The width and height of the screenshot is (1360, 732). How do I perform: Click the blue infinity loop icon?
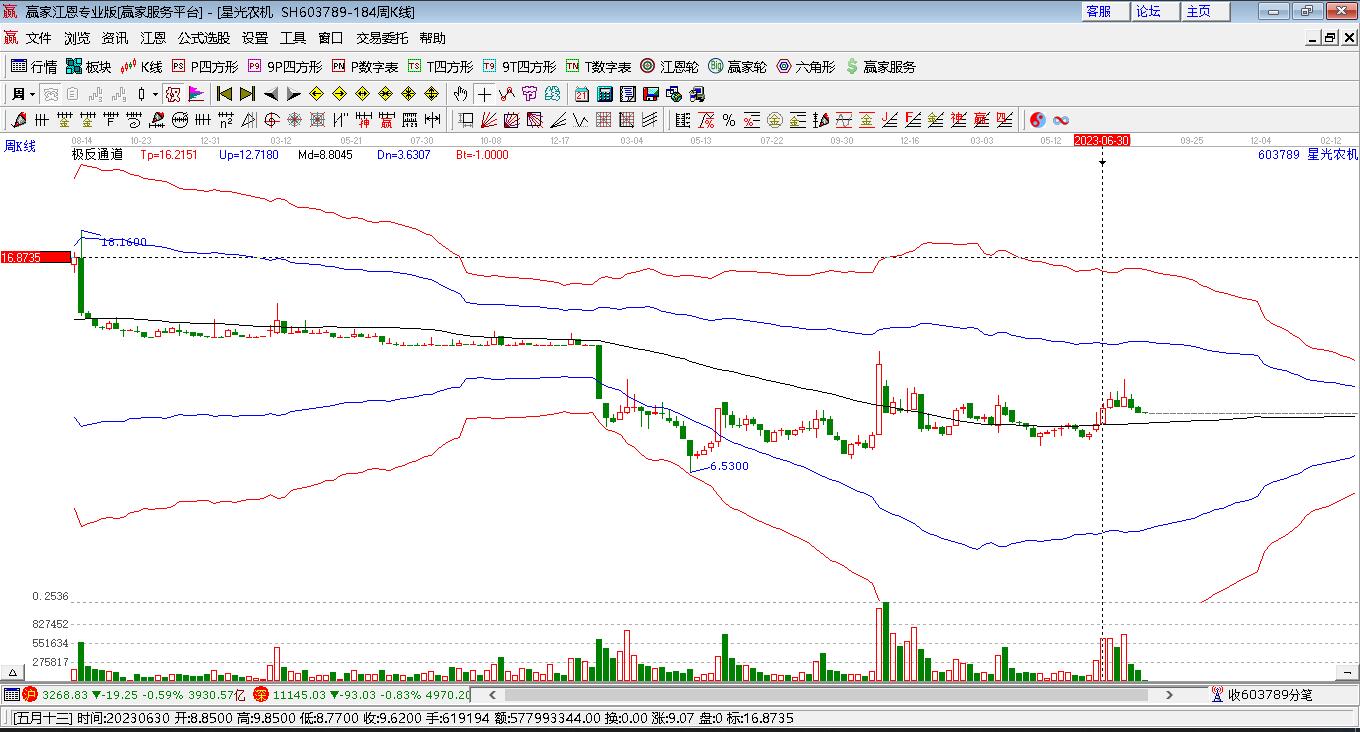(1061, 120)
